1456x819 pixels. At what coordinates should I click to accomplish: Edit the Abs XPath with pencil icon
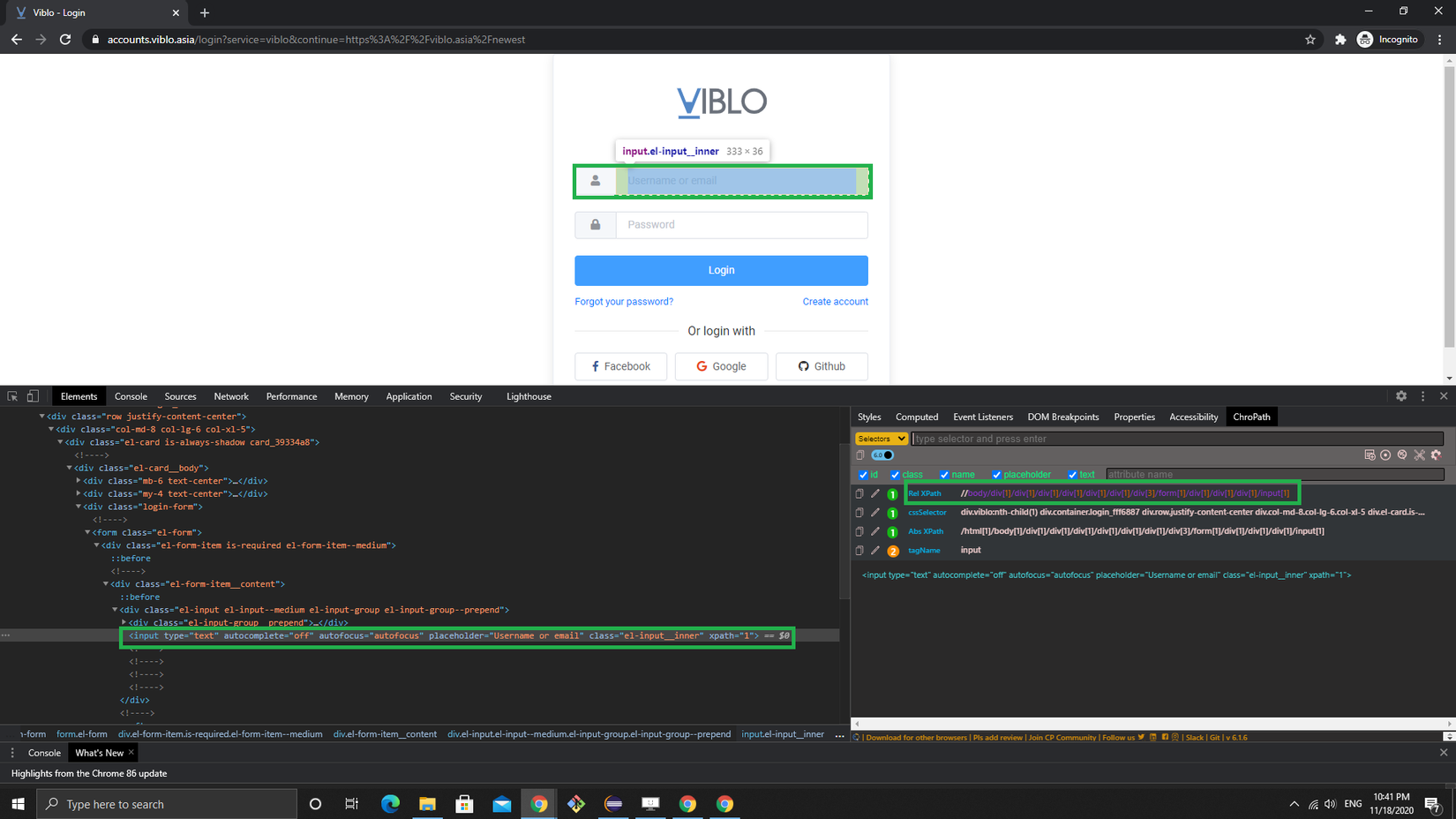[875, 531]
